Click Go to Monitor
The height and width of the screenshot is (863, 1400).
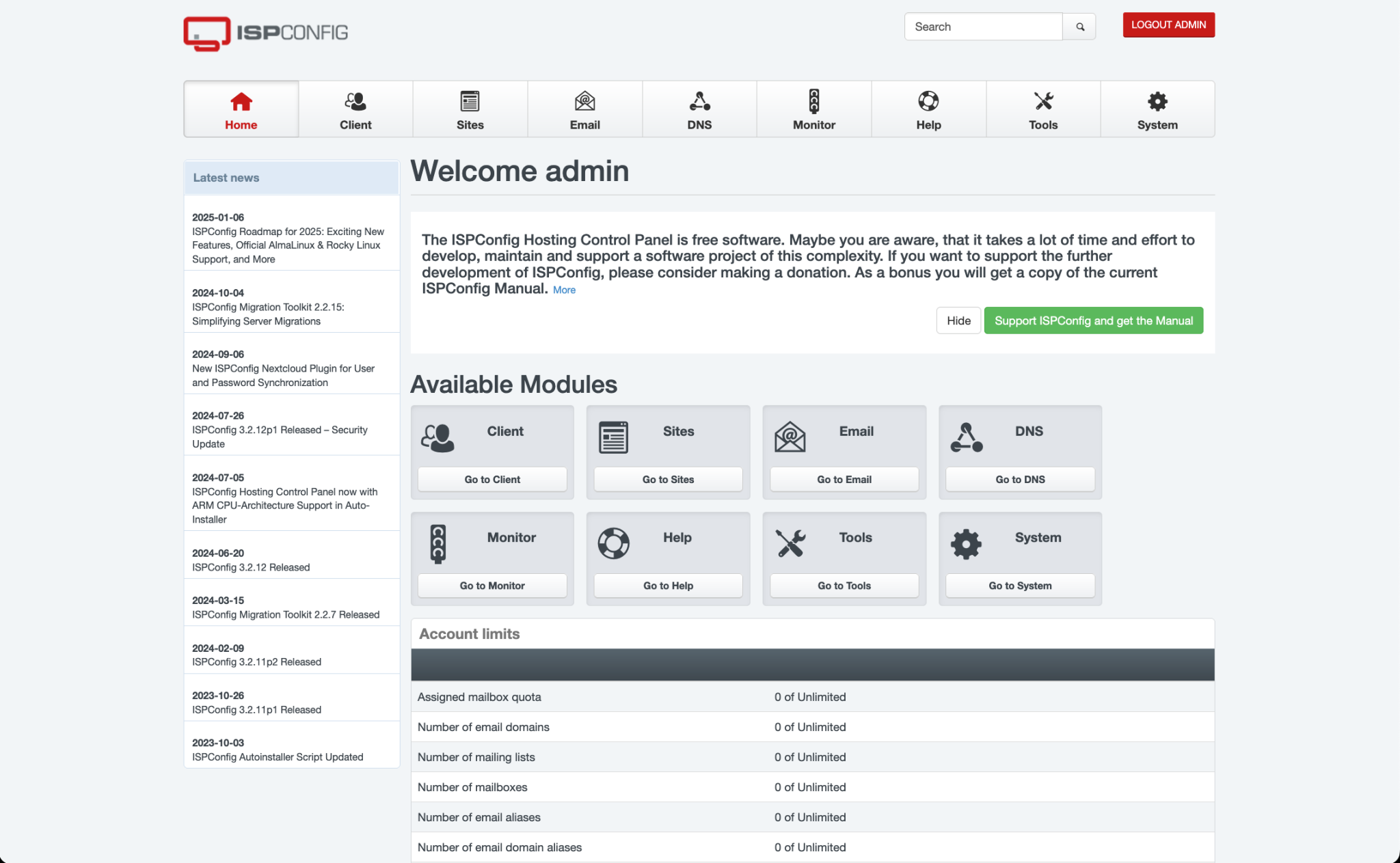(x=492, y=585)
